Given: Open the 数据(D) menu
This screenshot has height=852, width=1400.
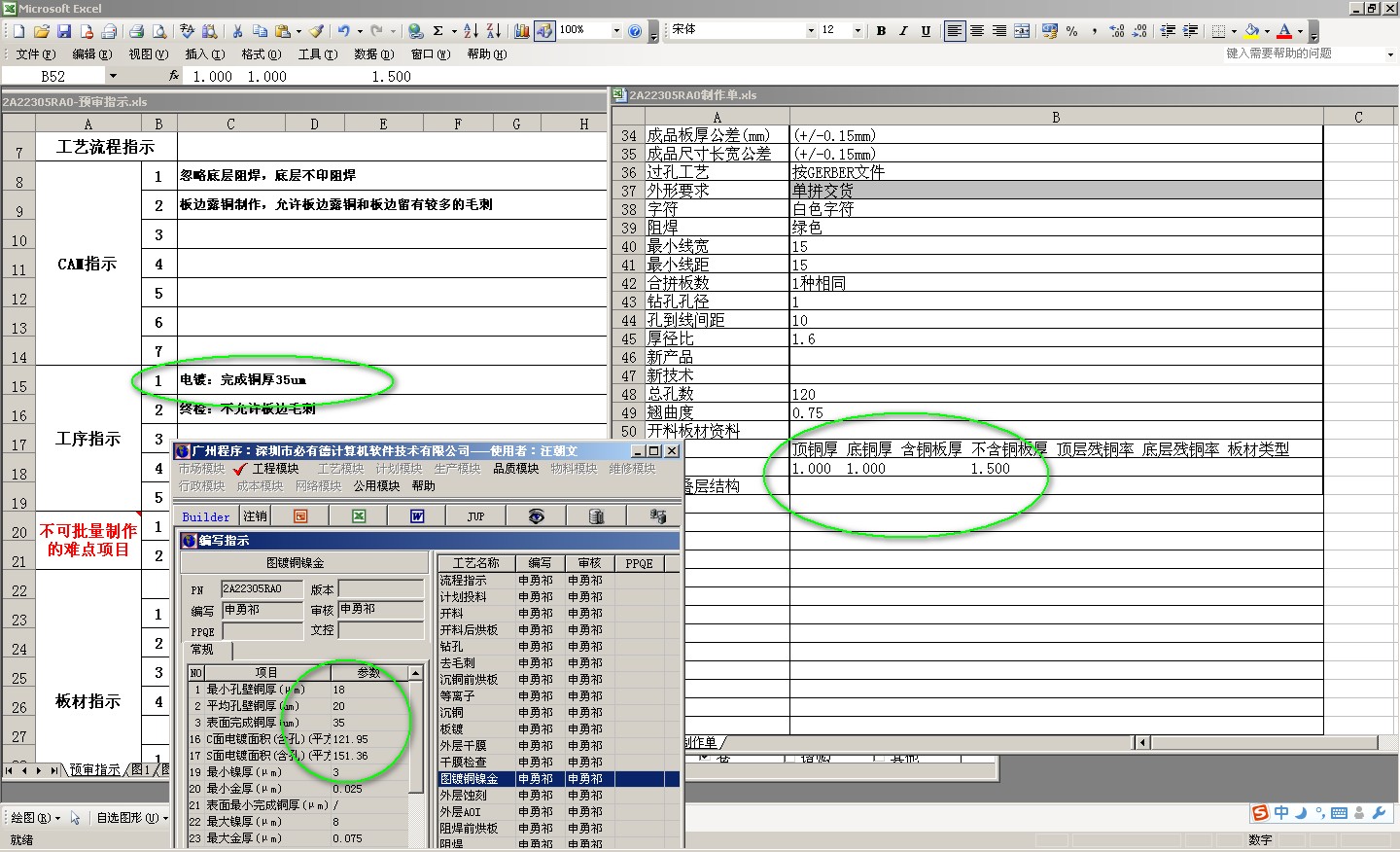Looking at the screenshot, I should coord(373,54).
